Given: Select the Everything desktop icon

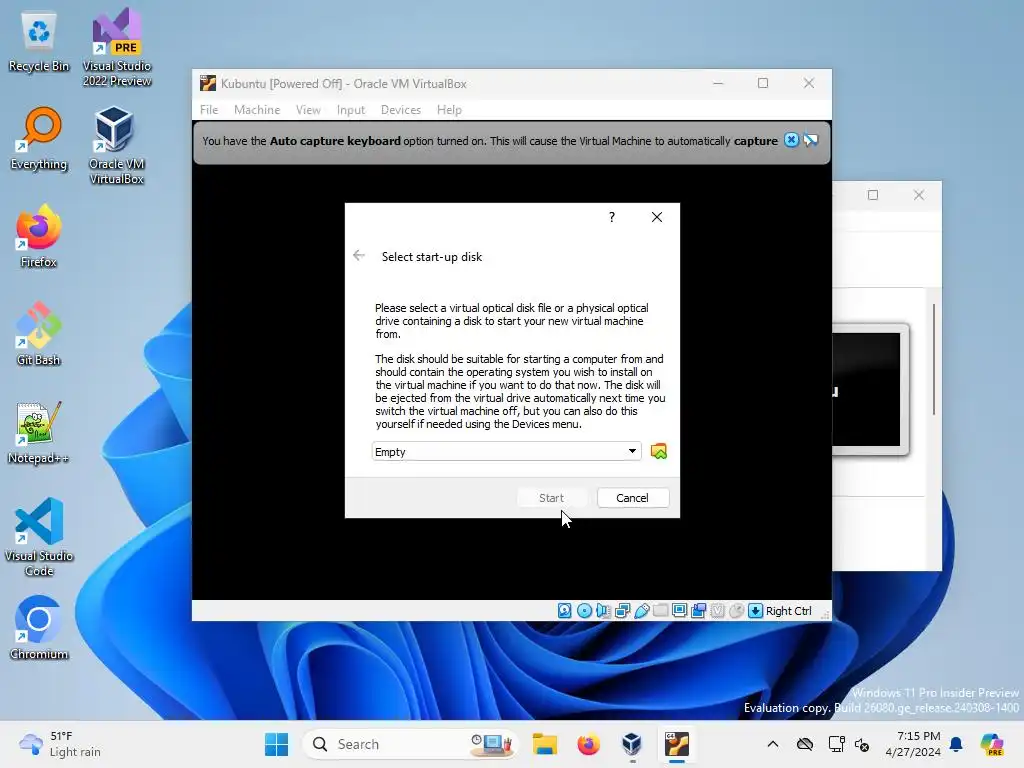Looking at the screenshot, I should [39, 139].
